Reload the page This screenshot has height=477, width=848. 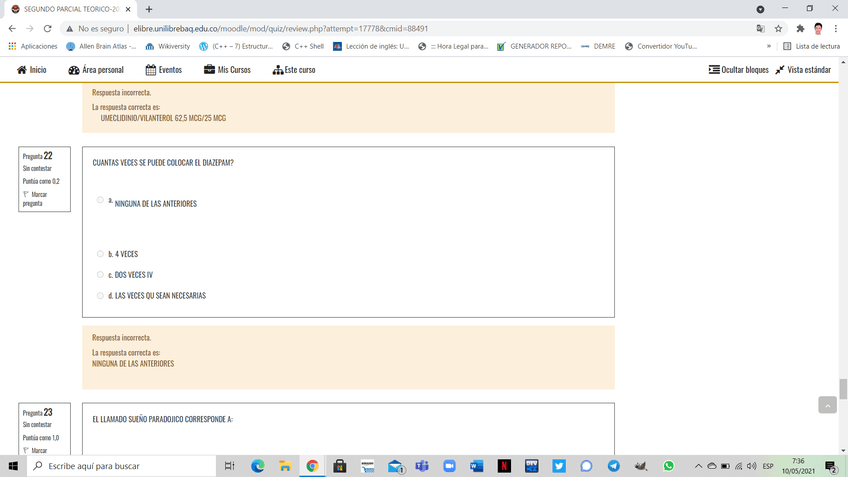[x=48, y=29]
